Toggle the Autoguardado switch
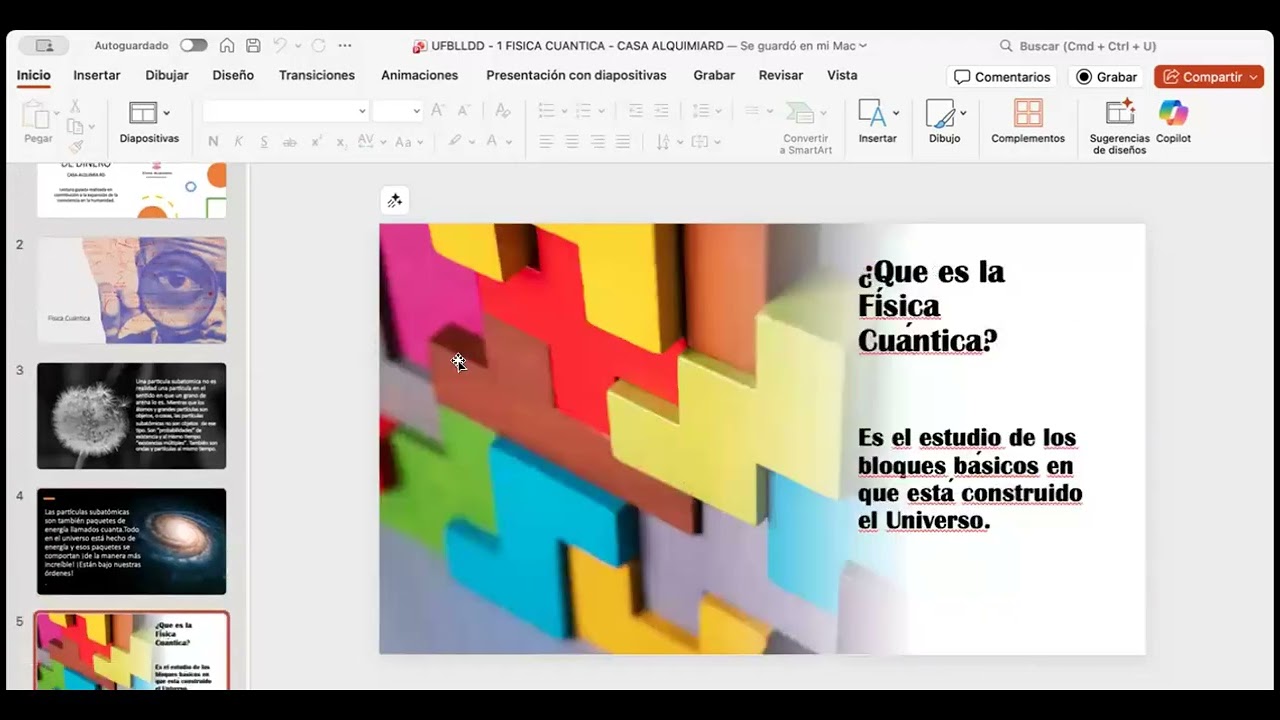Screen dimensions: 1280x720 point(193,45)
